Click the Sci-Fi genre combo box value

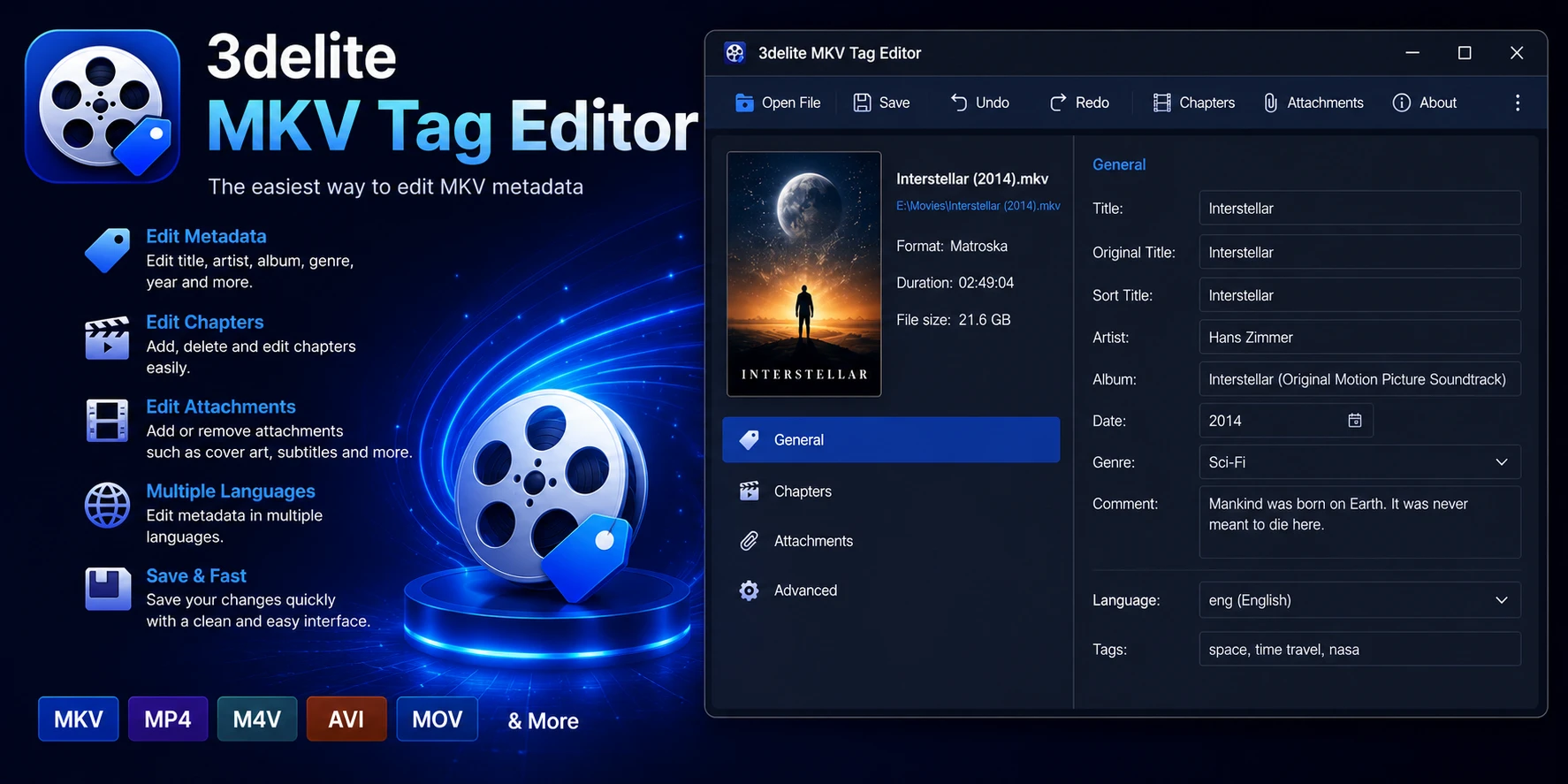coord(1227,462)
